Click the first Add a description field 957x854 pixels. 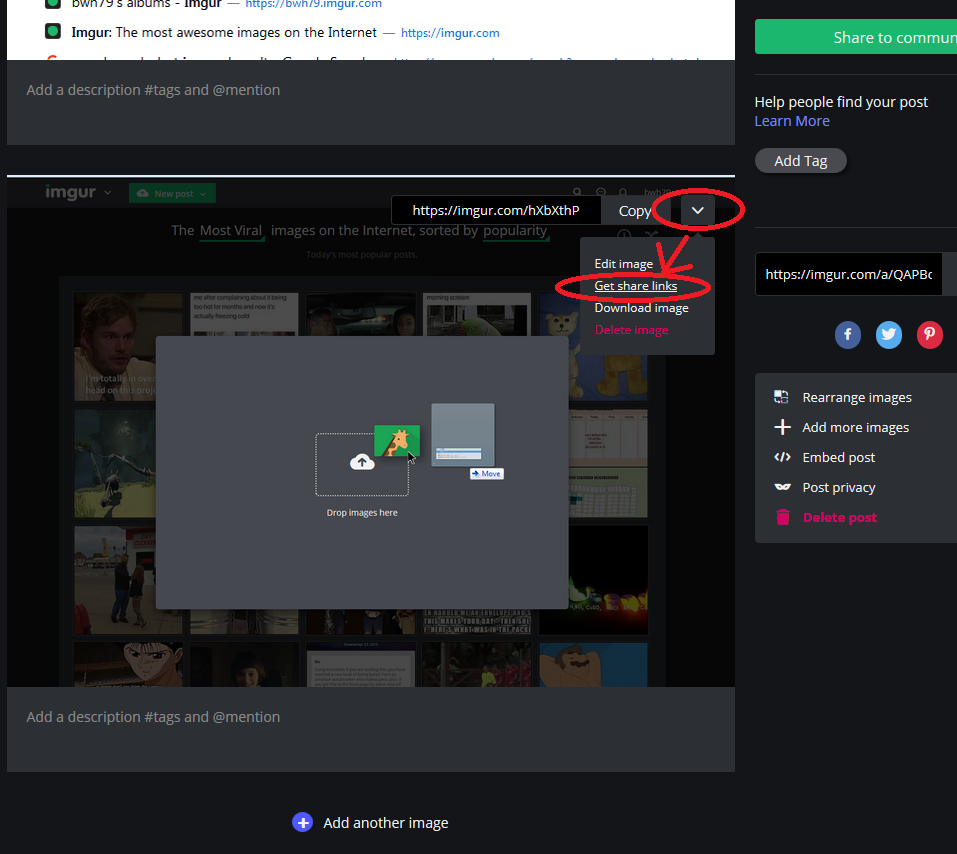point(370,102)
